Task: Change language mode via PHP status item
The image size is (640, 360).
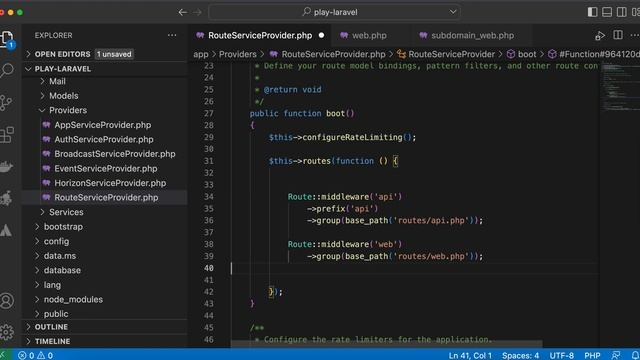Action: (x=592, y=356)
